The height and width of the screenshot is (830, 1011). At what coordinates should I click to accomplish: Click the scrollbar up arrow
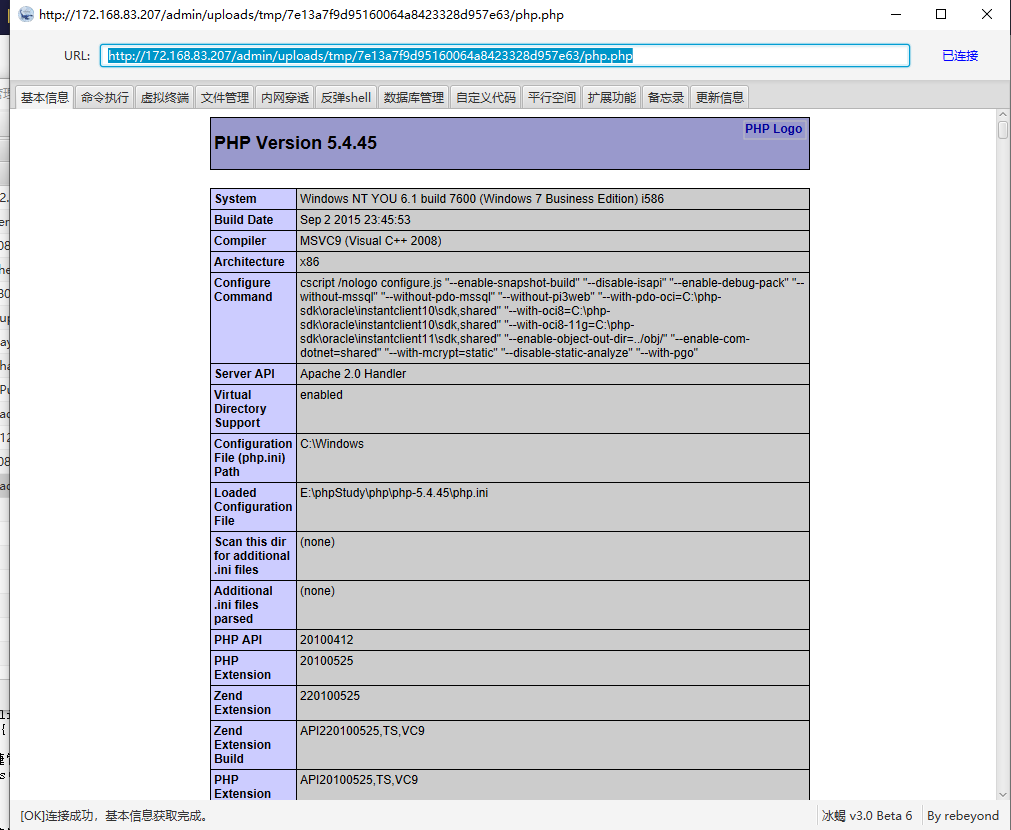(x=1003, y=115)
